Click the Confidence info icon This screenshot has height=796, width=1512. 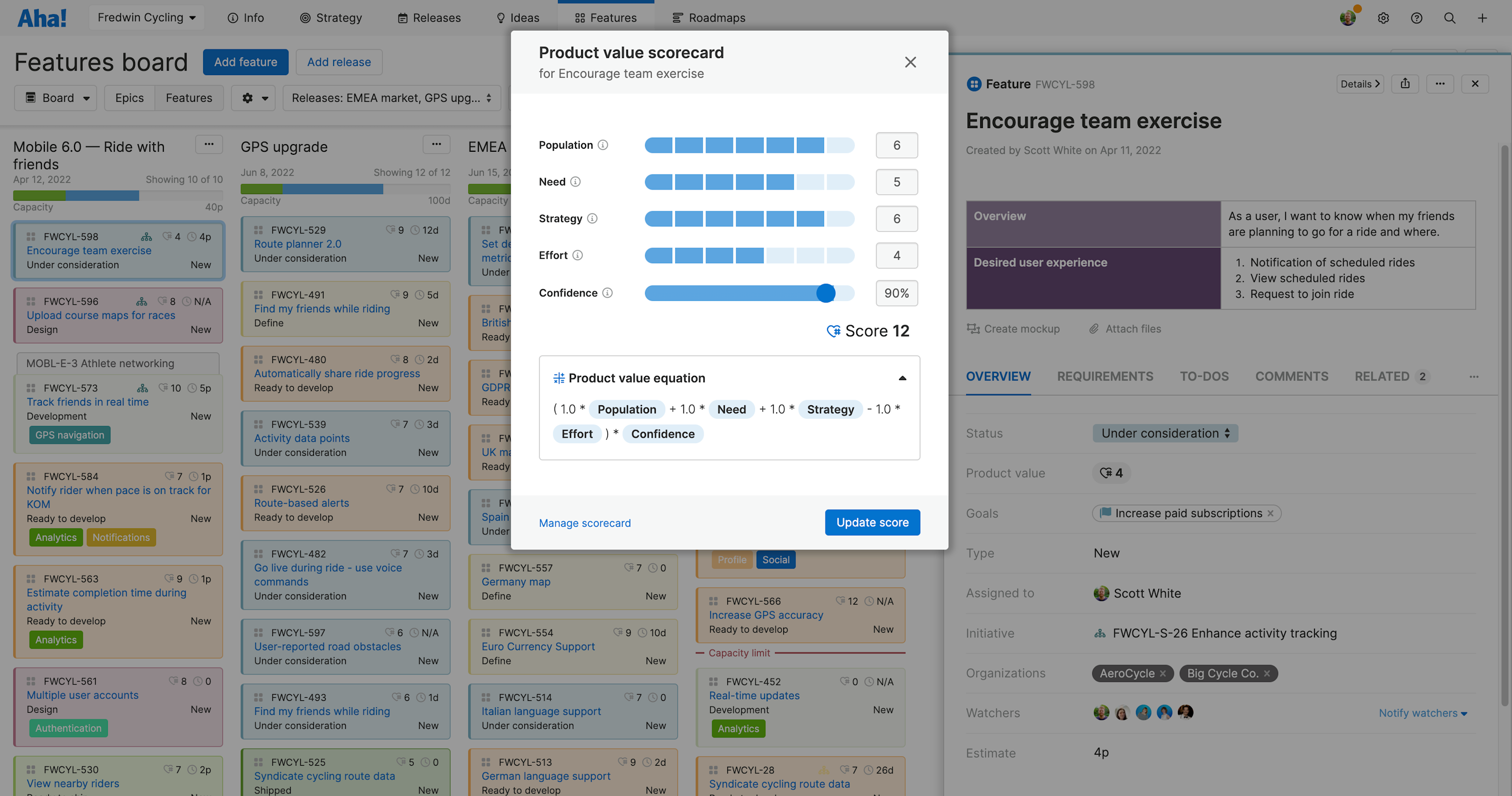click(608, 293)
